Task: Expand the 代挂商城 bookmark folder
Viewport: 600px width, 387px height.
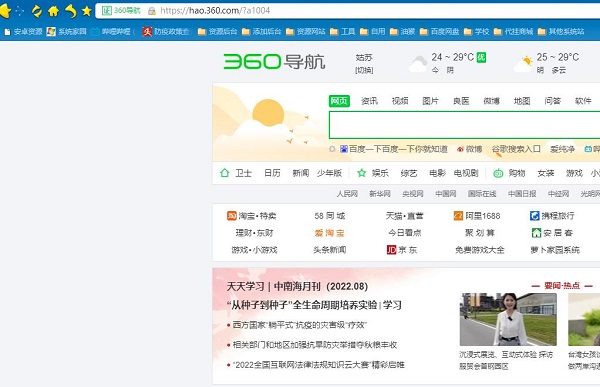Action: coord(514,32)
